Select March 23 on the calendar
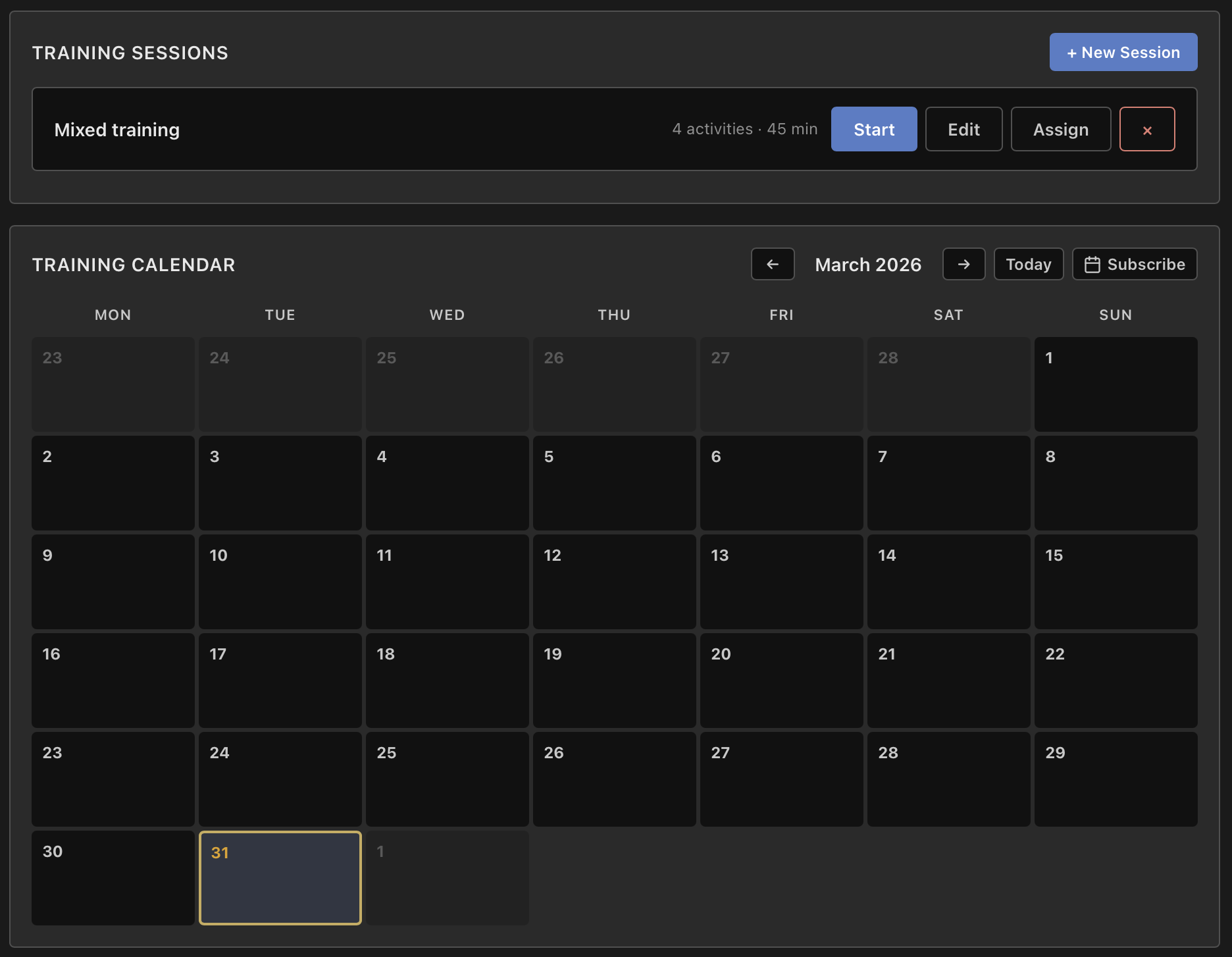 [x=113, y=779]
